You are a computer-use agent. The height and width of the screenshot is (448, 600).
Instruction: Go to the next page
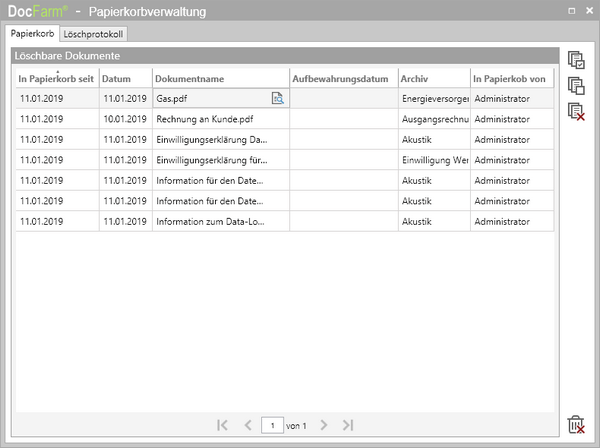click(x=323, y=425)
